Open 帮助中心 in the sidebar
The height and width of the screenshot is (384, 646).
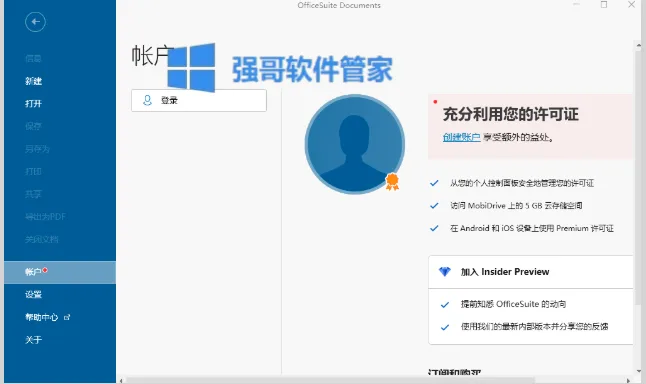[42, 317]
